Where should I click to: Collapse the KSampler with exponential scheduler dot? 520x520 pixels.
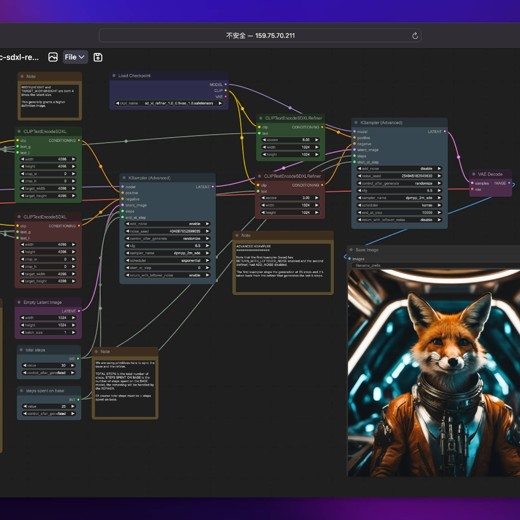pos(124,178)
